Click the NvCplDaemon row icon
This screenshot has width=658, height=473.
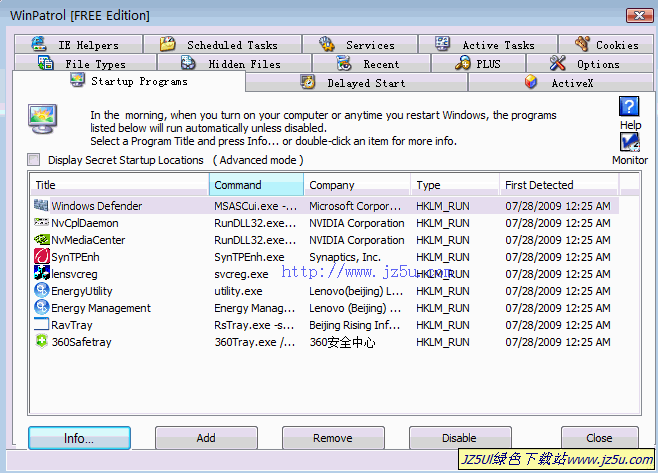pyautogui.click(x=41, y=222)
